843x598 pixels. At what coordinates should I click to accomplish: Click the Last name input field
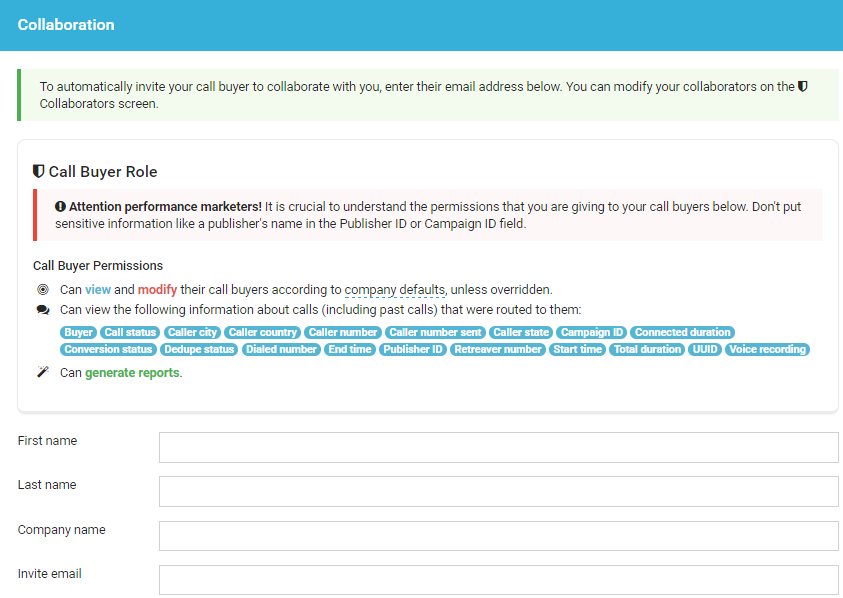coord(498,491)
